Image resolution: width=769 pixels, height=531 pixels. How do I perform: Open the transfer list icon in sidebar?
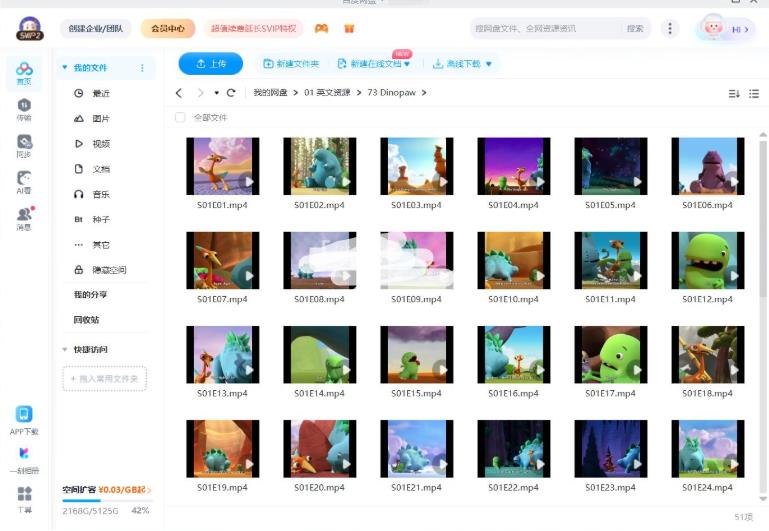24,109
